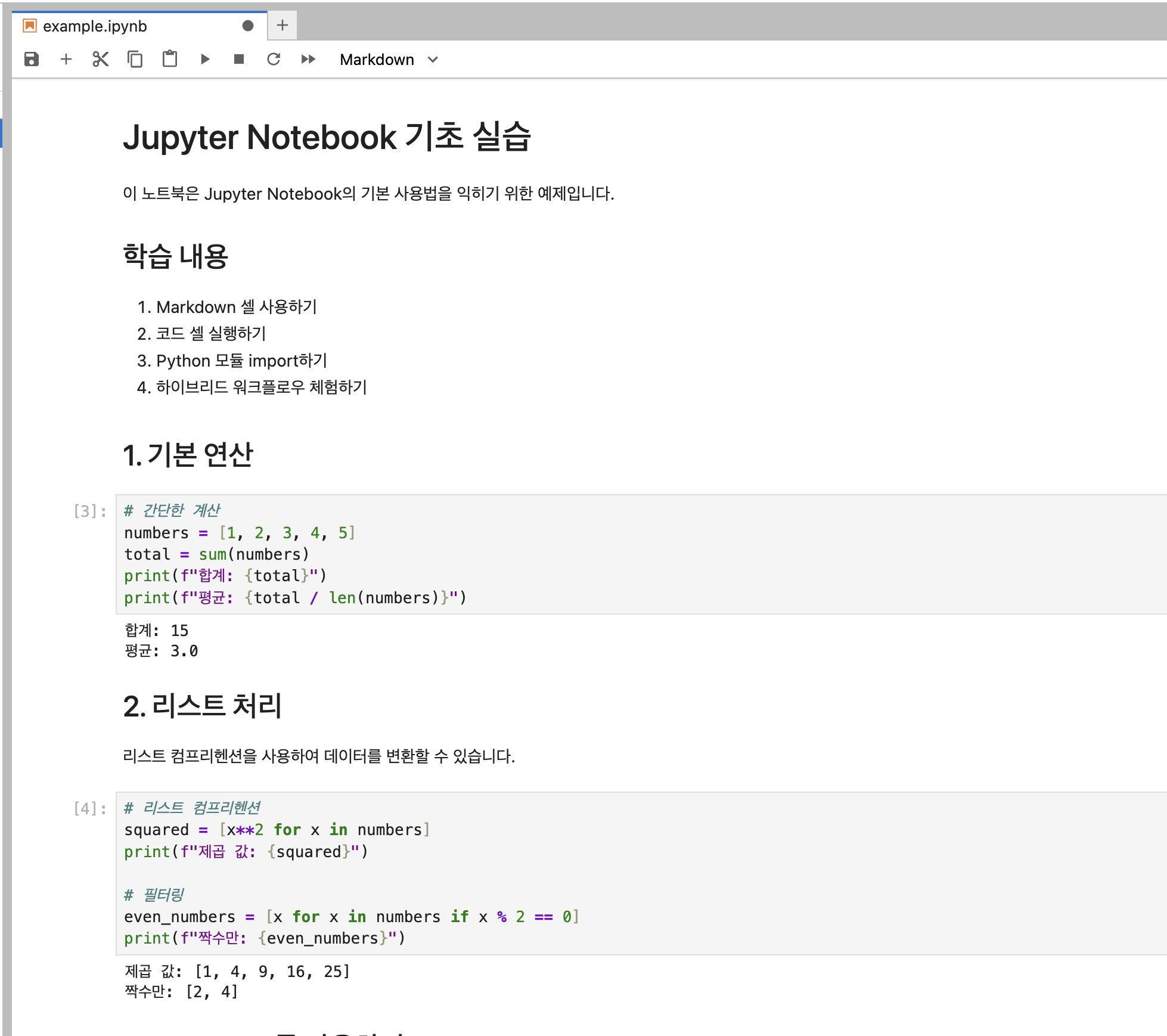Select the 2. 리스트 처리 heading
The width and height of the screenshot is (1167, 1036).
coord(203,706)
